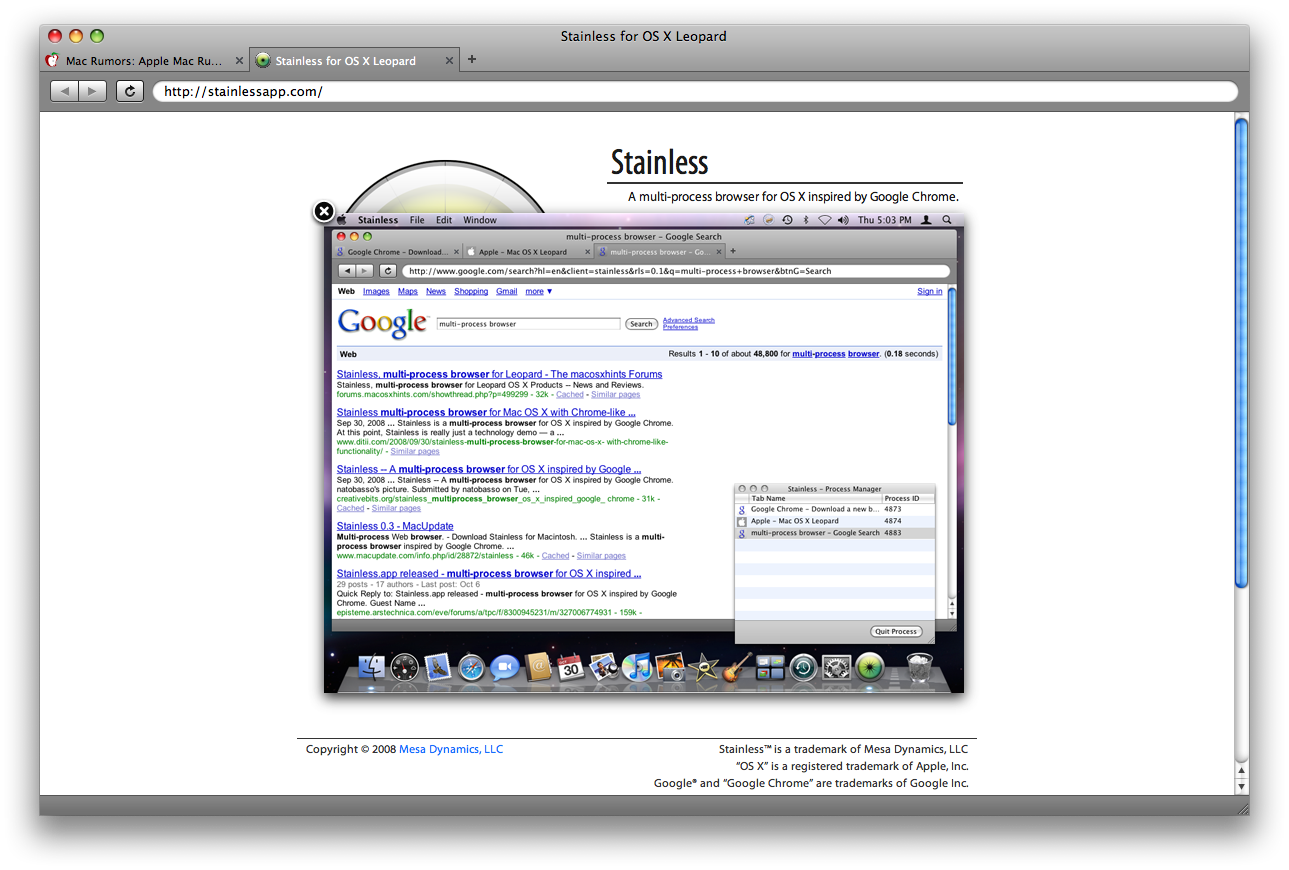Click the main page's vertical scrollbar thumb
This screenshot has height=870, width=1289.
pyautogui.click(x=1241, y=352)
